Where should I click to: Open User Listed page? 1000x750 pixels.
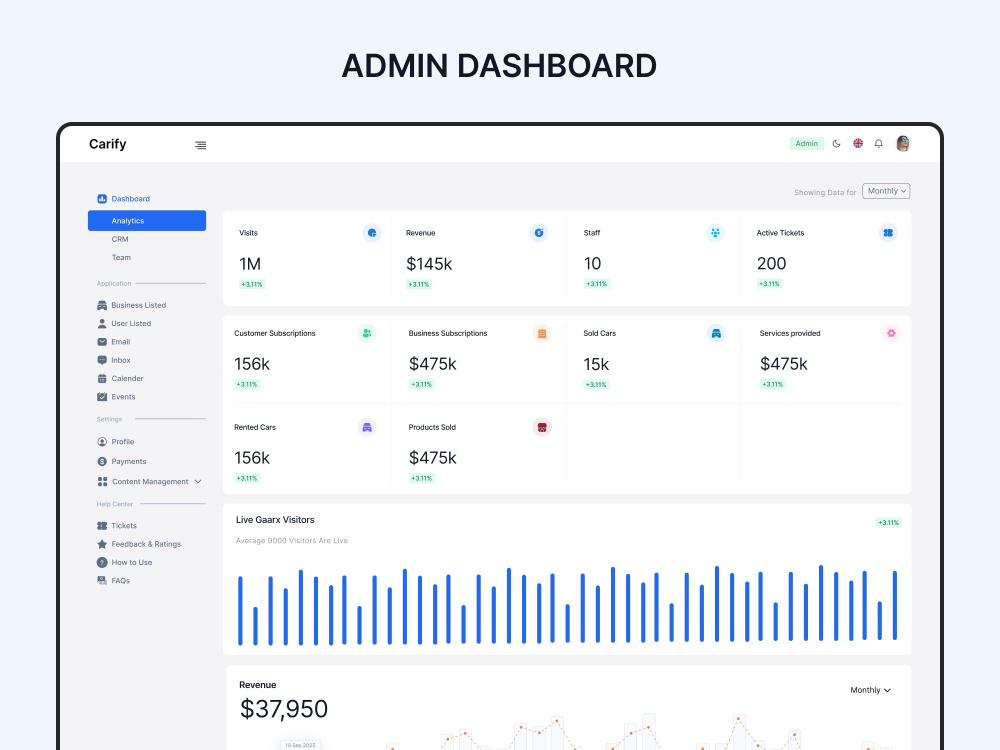pos(131,323)
